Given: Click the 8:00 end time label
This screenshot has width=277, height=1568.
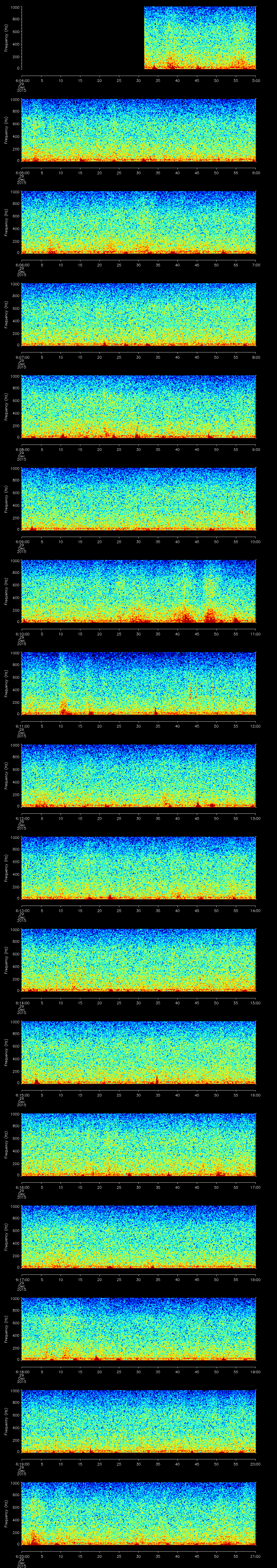Looking at the screenshot, I should (256, 357).
